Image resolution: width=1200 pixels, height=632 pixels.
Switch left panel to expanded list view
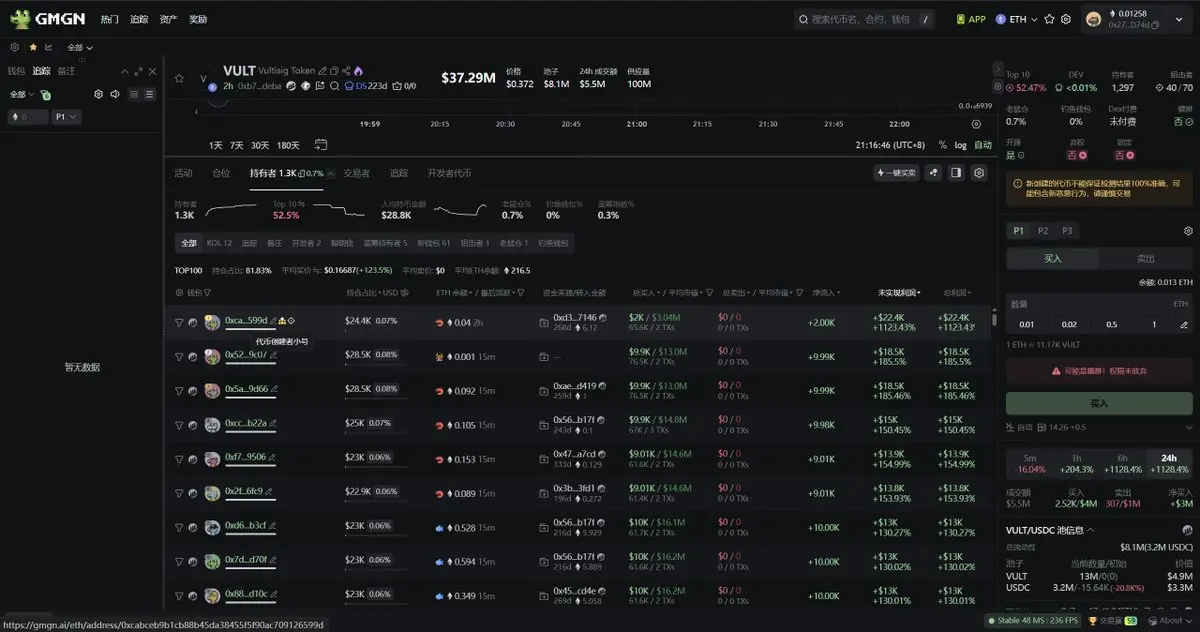pos(149,94)
